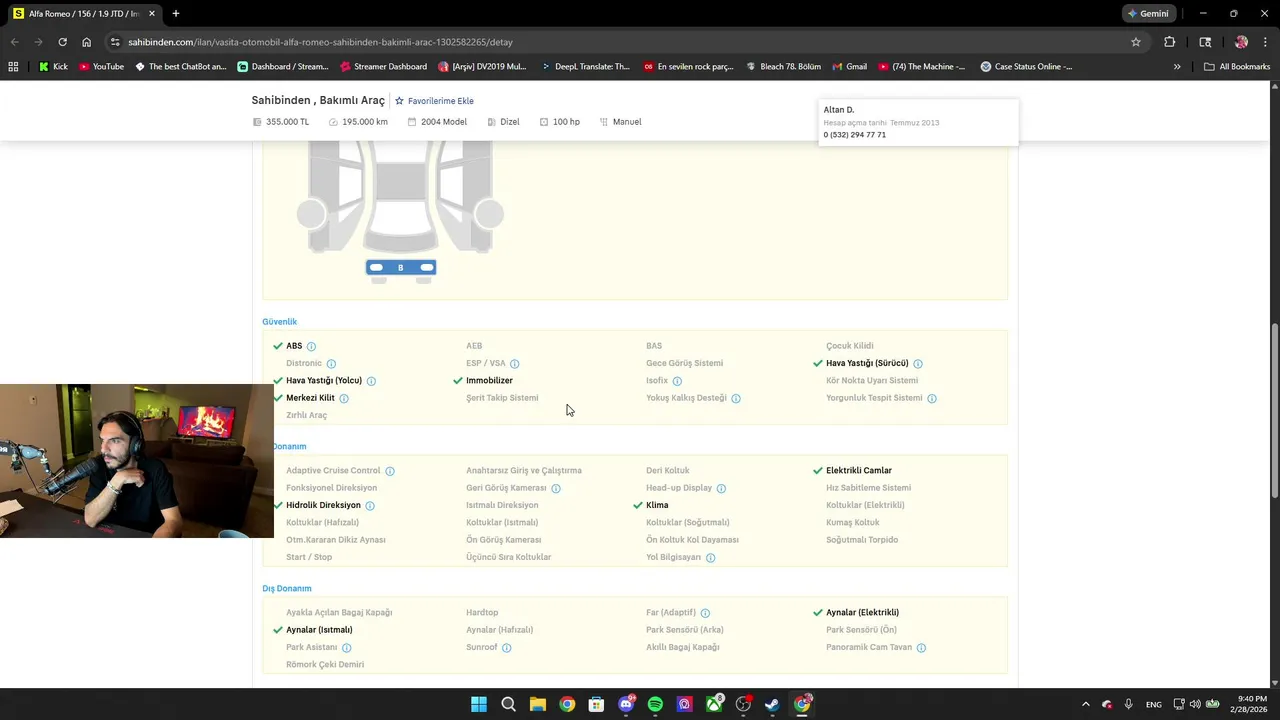Click the info icon next to ABS
This screenshot has width=1280, height=720.
click(x=311, y=346)
